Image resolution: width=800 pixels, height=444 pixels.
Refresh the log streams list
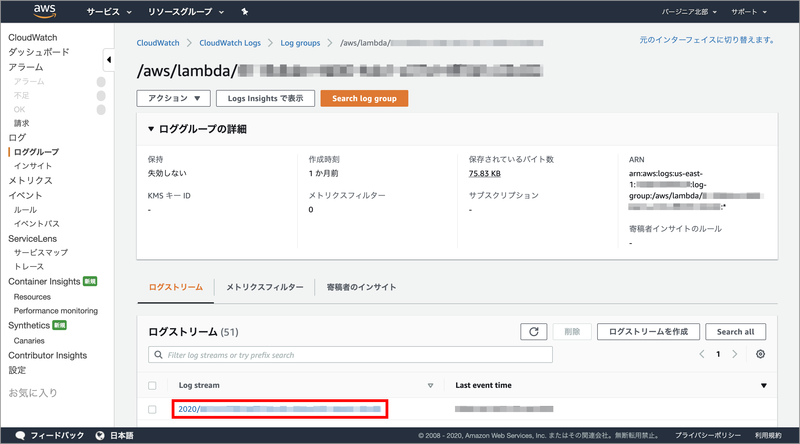pyautogui.click(x=534, y=332)
